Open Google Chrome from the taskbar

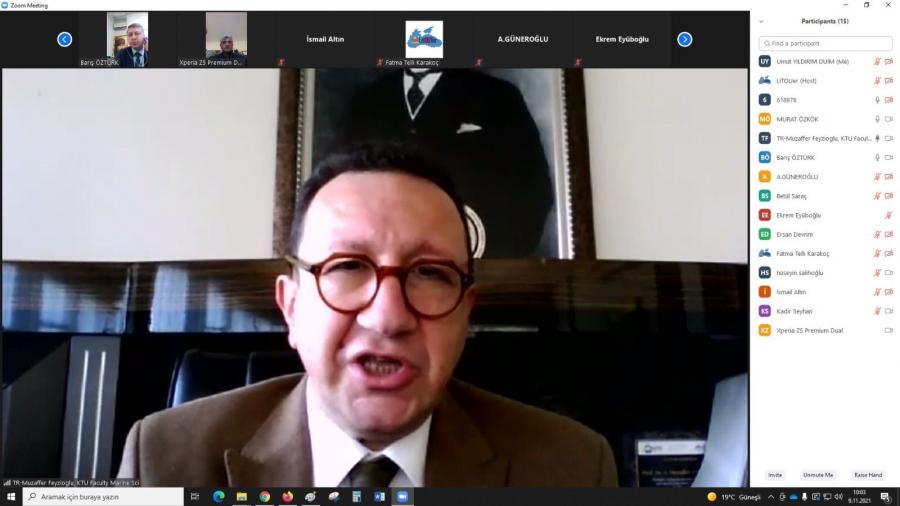[264, 497]
